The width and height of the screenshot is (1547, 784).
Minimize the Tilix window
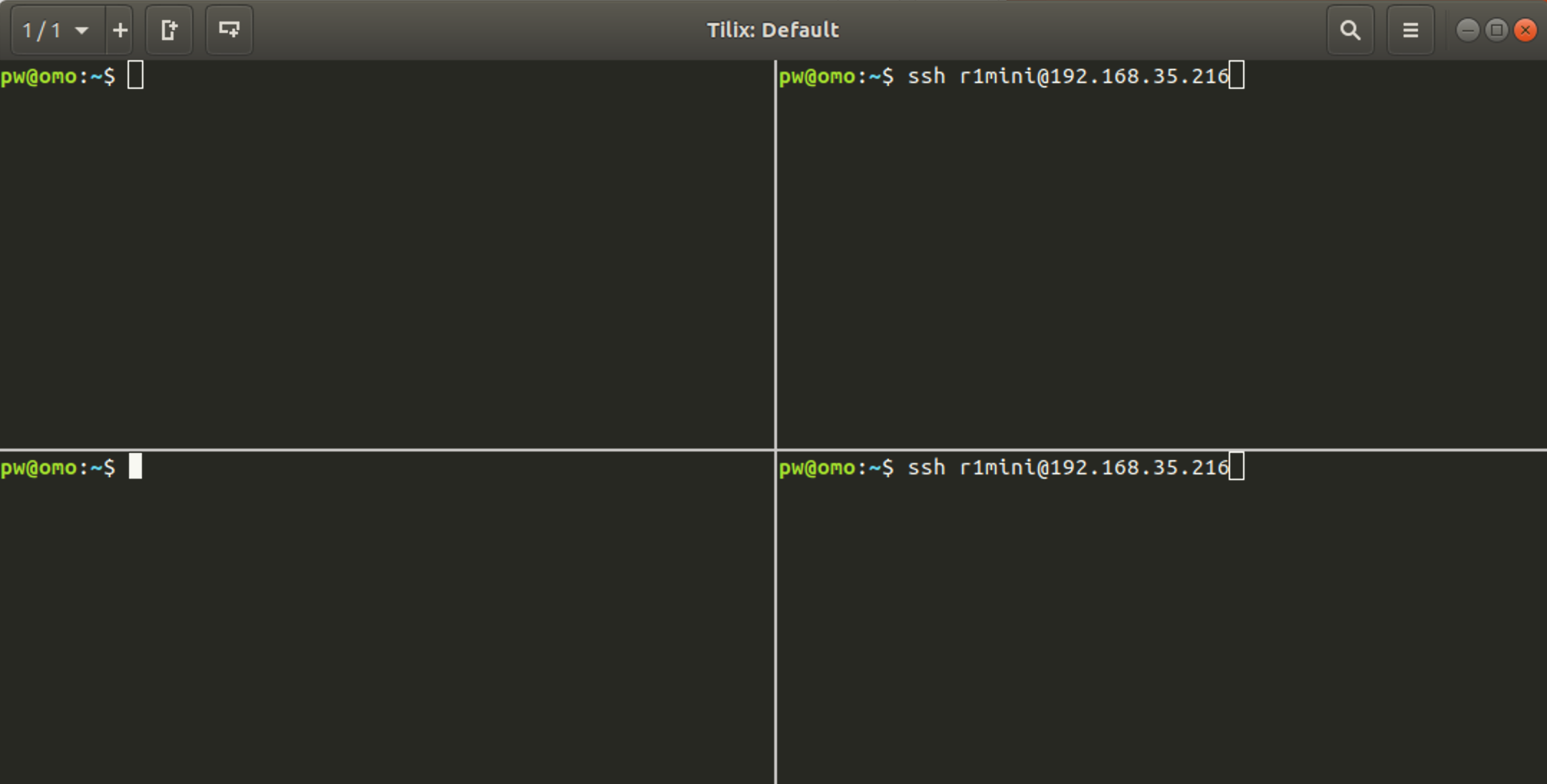1467,30
